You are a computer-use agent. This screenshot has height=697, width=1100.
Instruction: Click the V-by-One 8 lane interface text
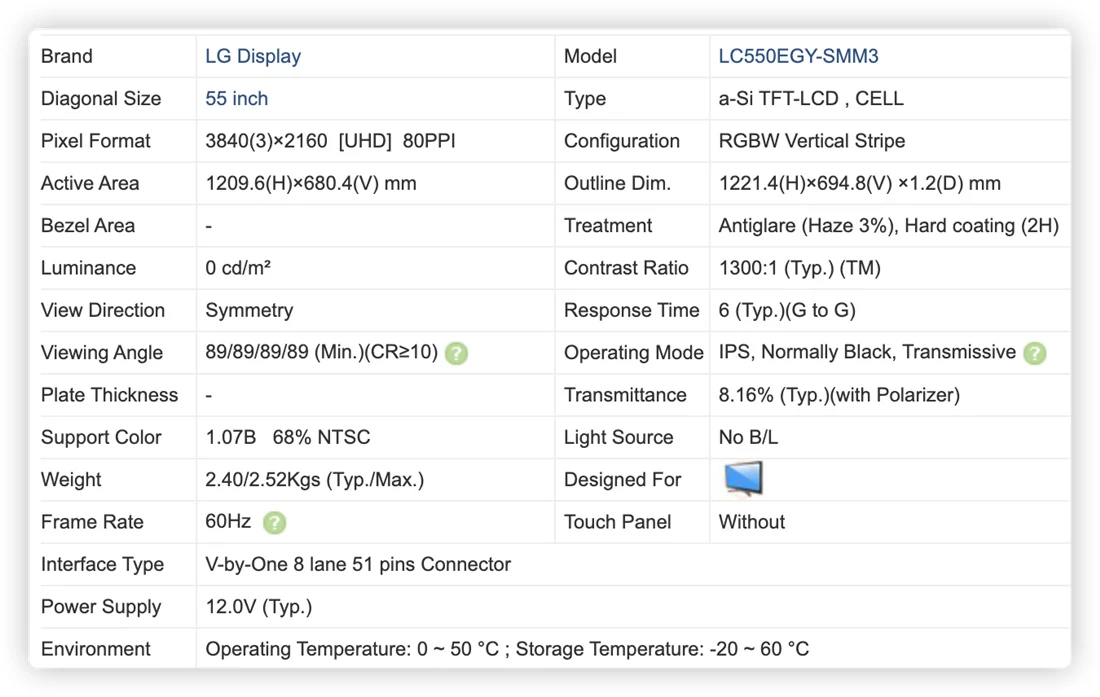click(358, 564)
